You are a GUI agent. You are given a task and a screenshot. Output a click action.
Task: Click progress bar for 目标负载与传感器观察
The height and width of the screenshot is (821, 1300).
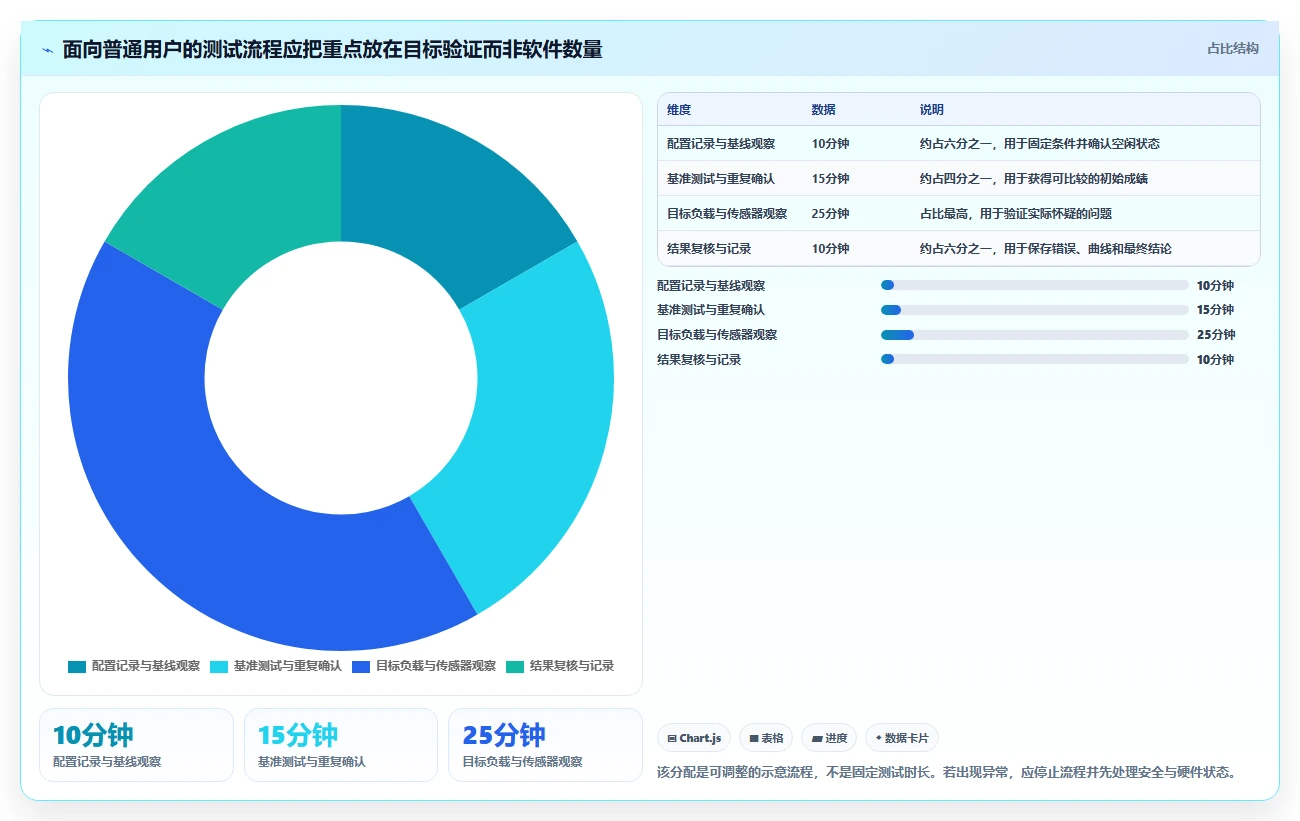pos(1035,335)
